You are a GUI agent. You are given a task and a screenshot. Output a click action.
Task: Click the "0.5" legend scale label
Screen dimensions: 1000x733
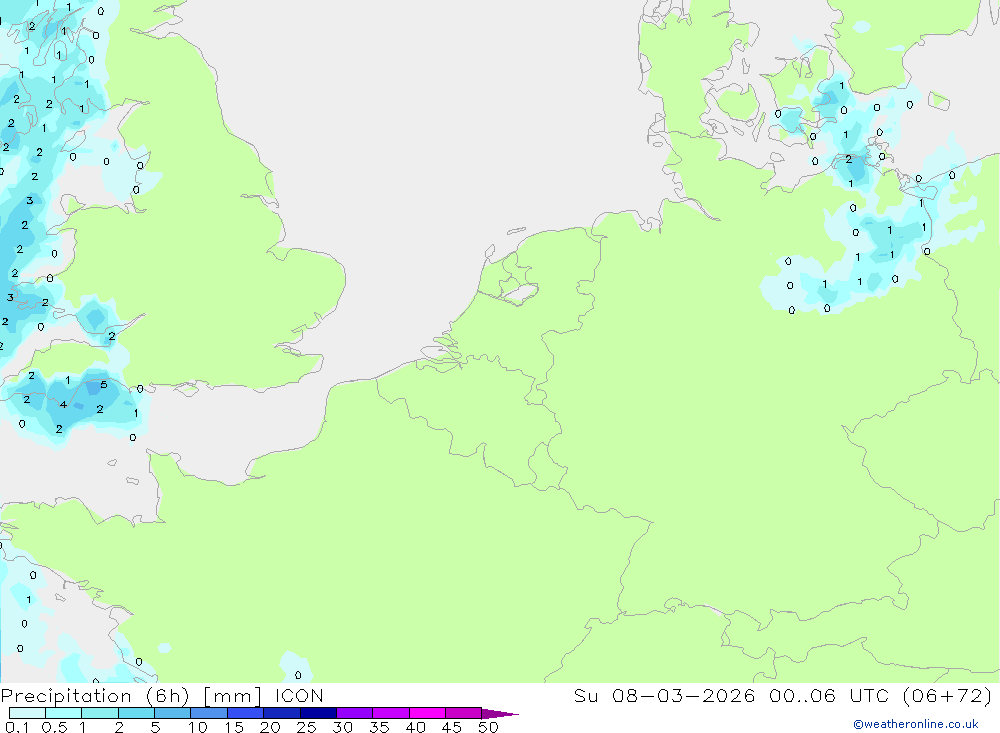[54, 727]
